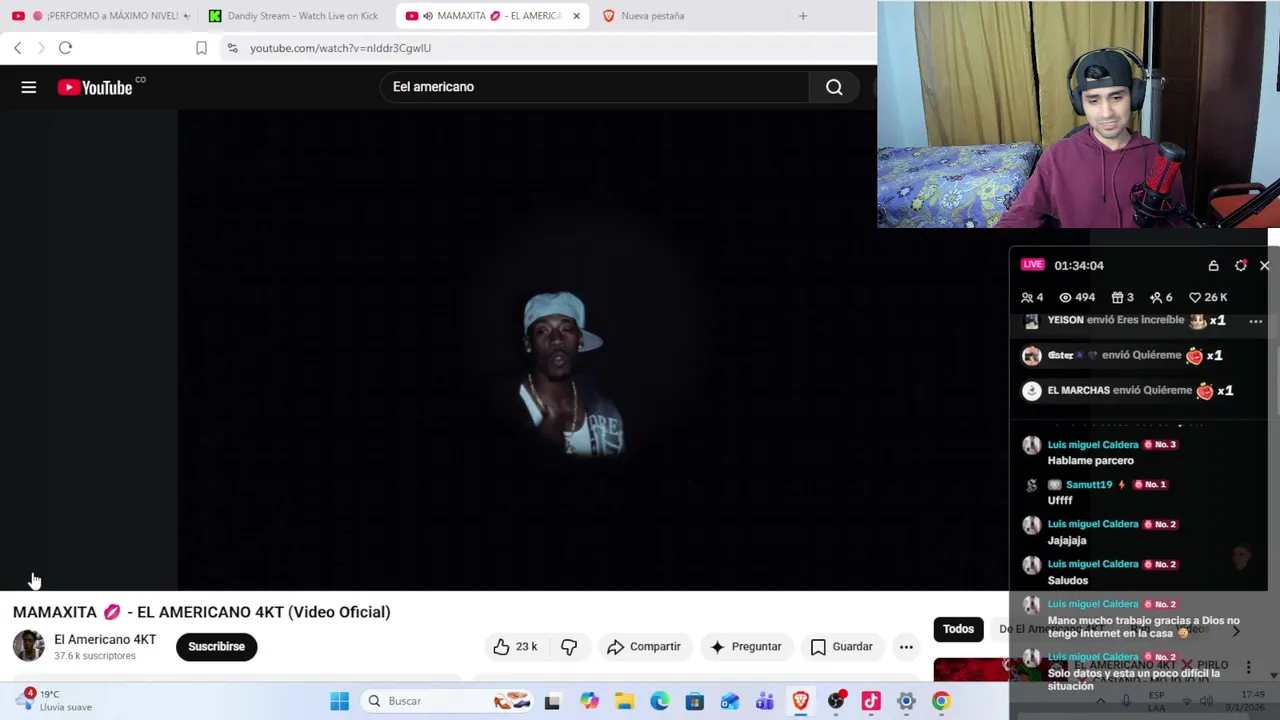1280x720 pixels.
Task: Subscribe with the Suscribirse button
Action: pos(216,646)
